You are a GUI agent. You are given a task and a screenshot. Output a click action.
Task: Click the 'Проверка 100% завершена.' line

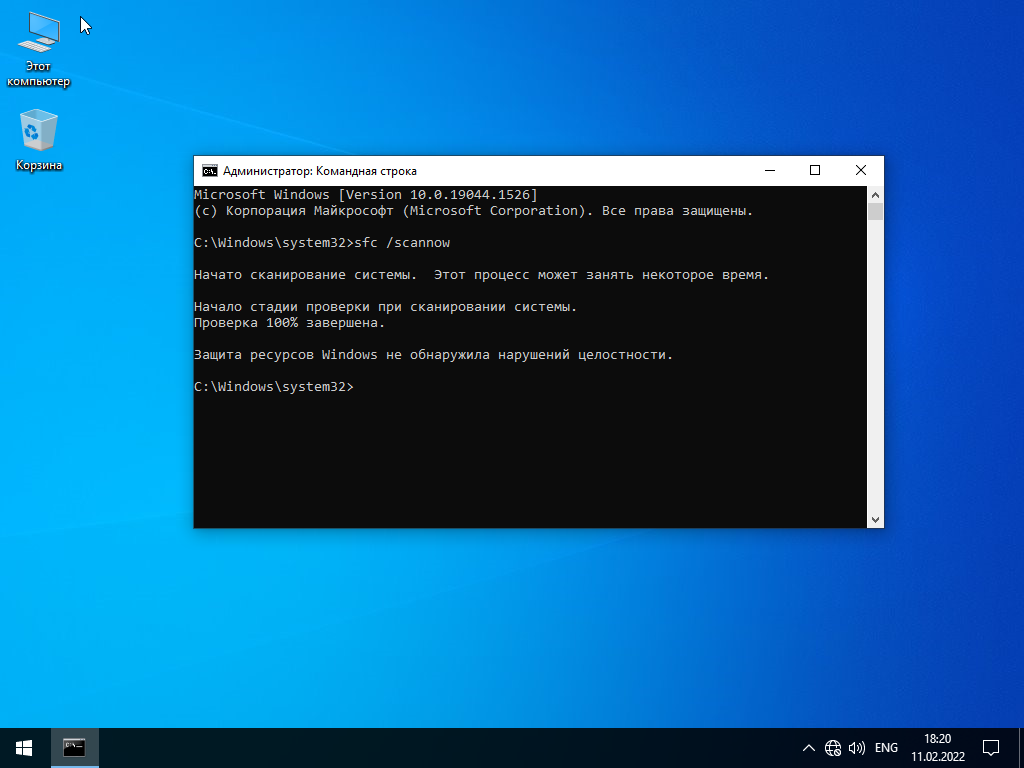[289, 323]
